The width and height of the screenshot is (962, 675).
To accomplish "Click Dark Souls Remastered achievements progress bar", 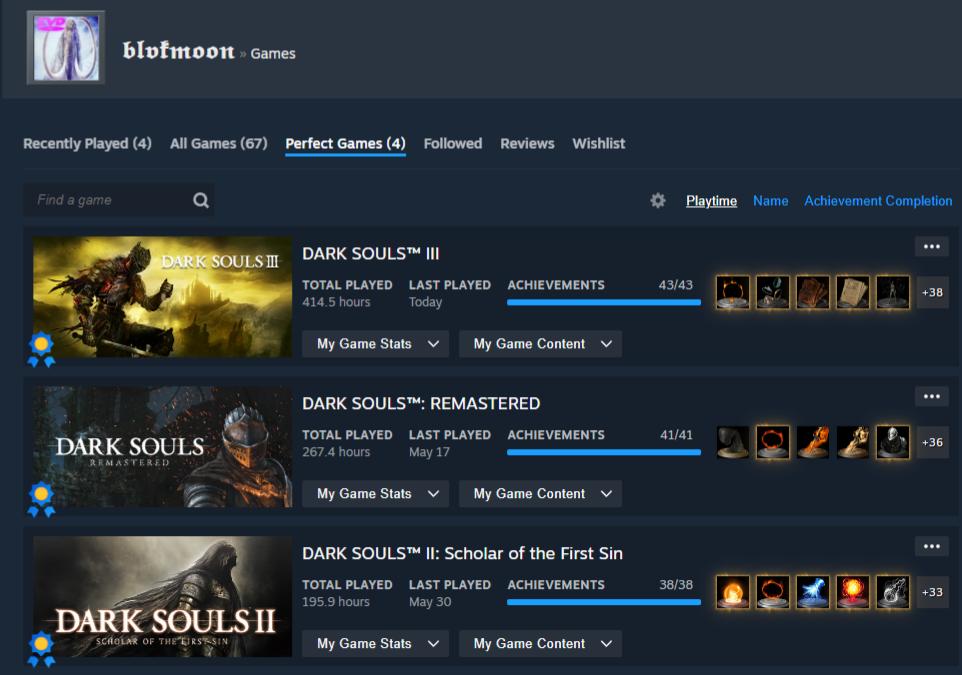I will click(x=604, y=452).
